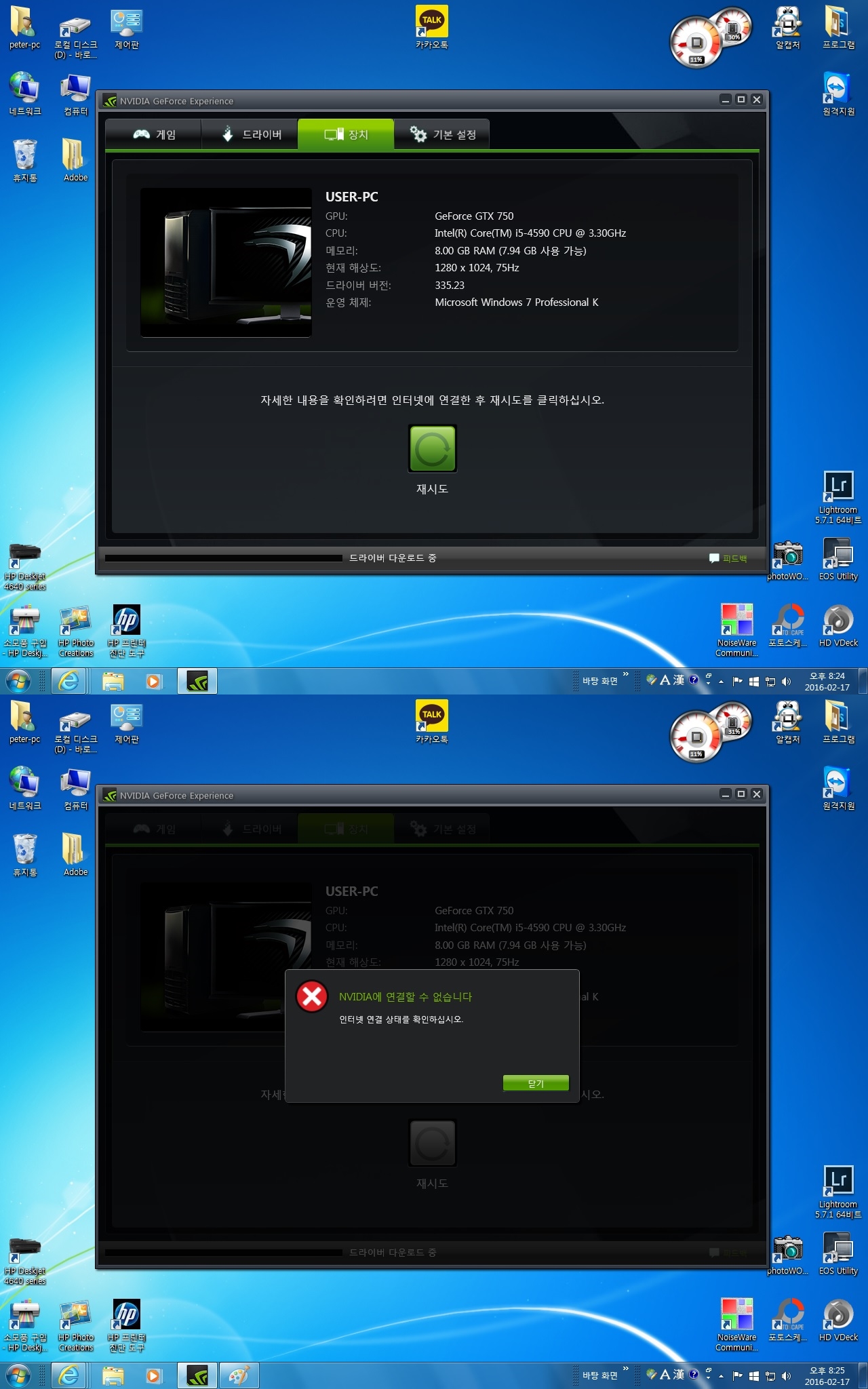Click 335.23 driver version in upper window
868x1389 pixels.
pos(450,286)
